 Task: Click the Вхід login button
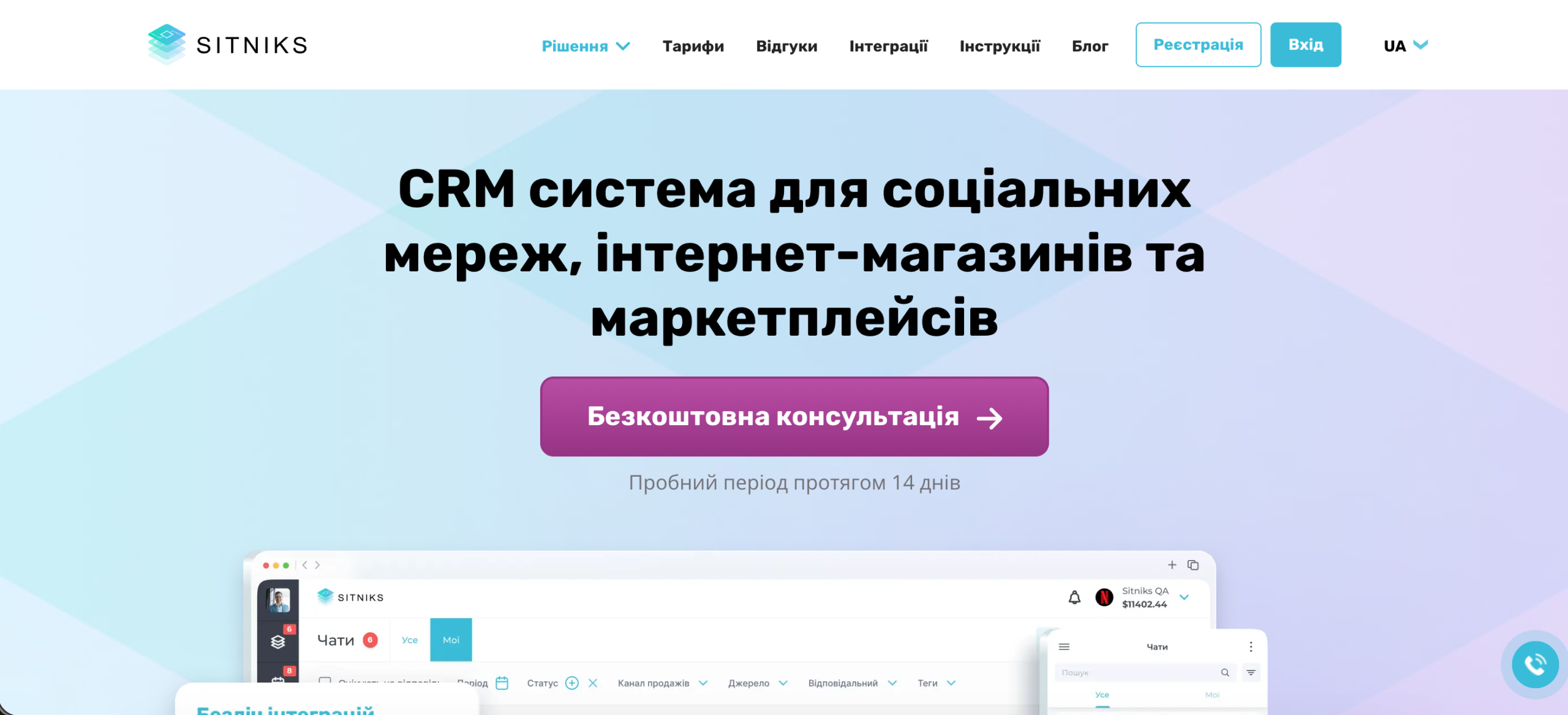[x=1305, y=45]
